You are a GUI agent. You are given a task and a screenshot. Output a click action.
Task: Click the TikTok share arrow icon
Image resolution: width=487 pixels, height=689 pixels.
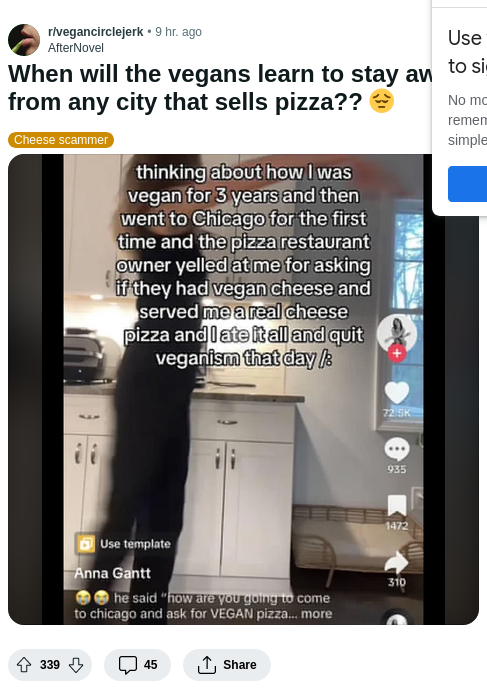(x=396, y=562)
